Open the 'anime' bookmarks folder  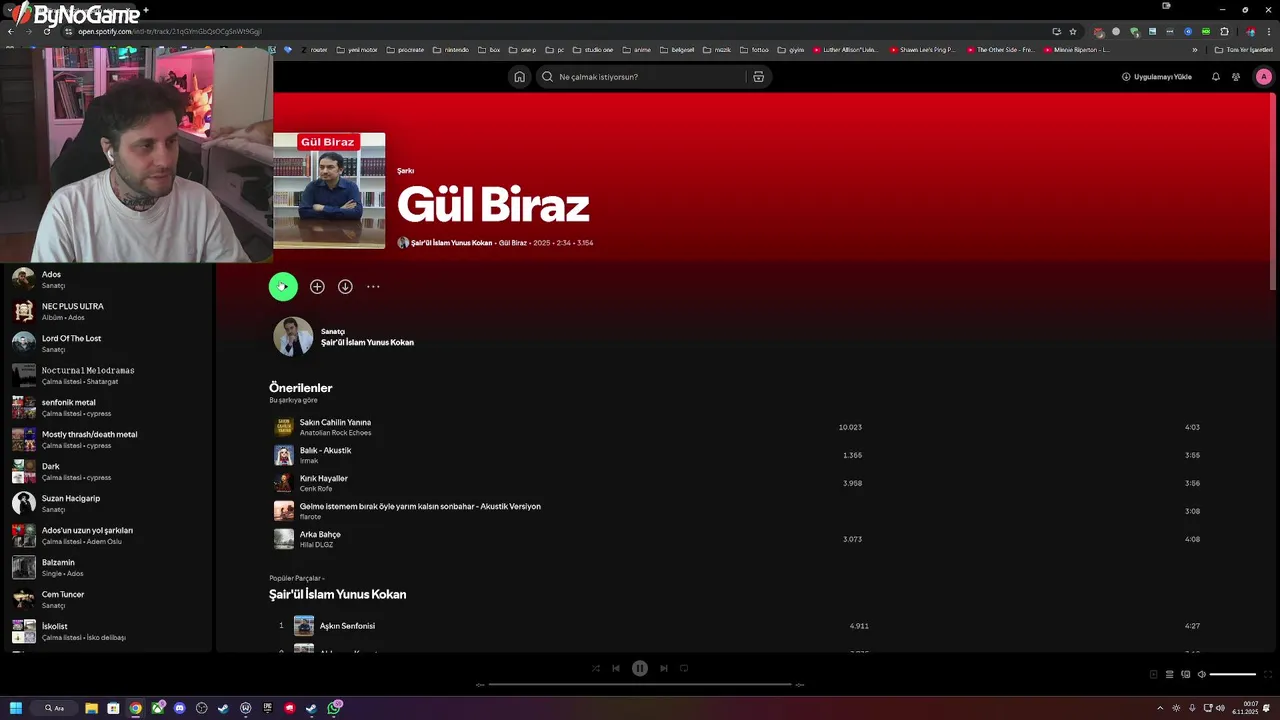click(x=636, y=49)
